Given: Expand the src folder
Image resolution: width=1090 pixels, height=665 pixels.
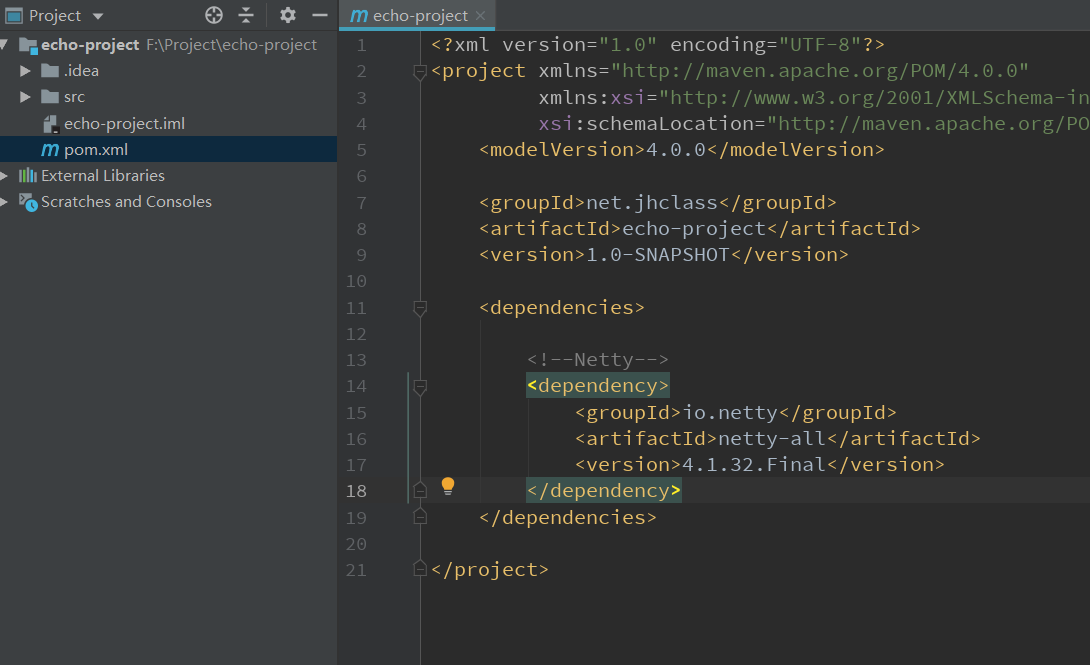Looking at the screenshot, I should pyautogui.click(x=25, y=97).
